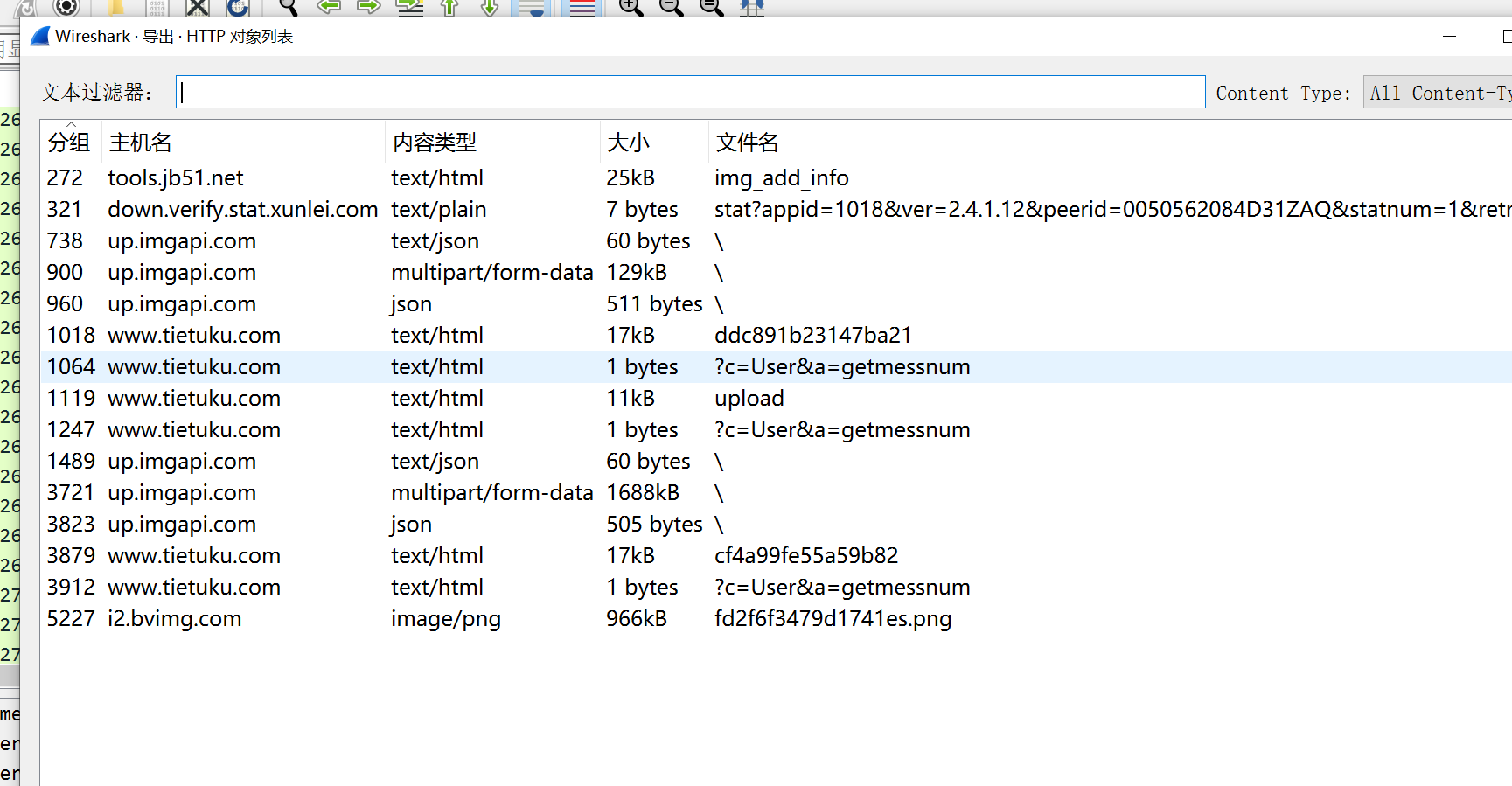Select the 511 bytes json object
The image size is (1512, 786).
(x=777, y=304)
